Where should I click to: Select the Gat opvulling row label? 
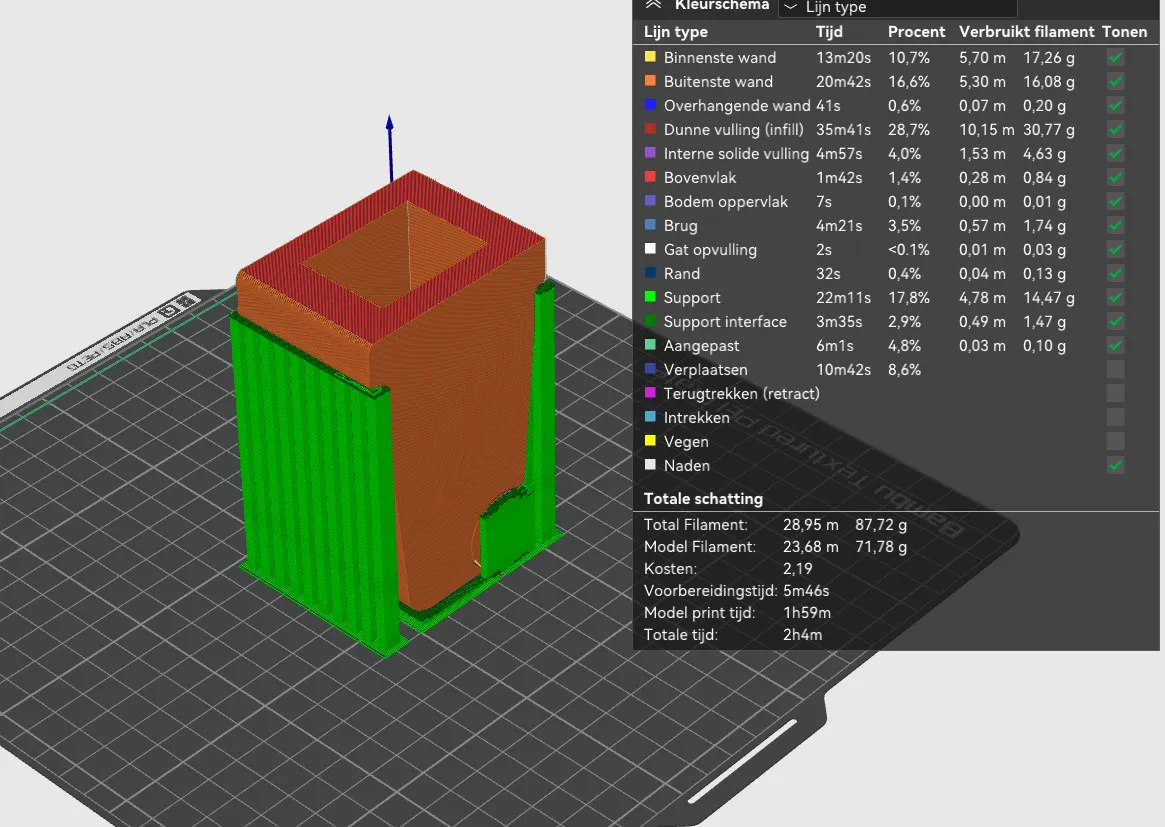[x=710, y=250]
